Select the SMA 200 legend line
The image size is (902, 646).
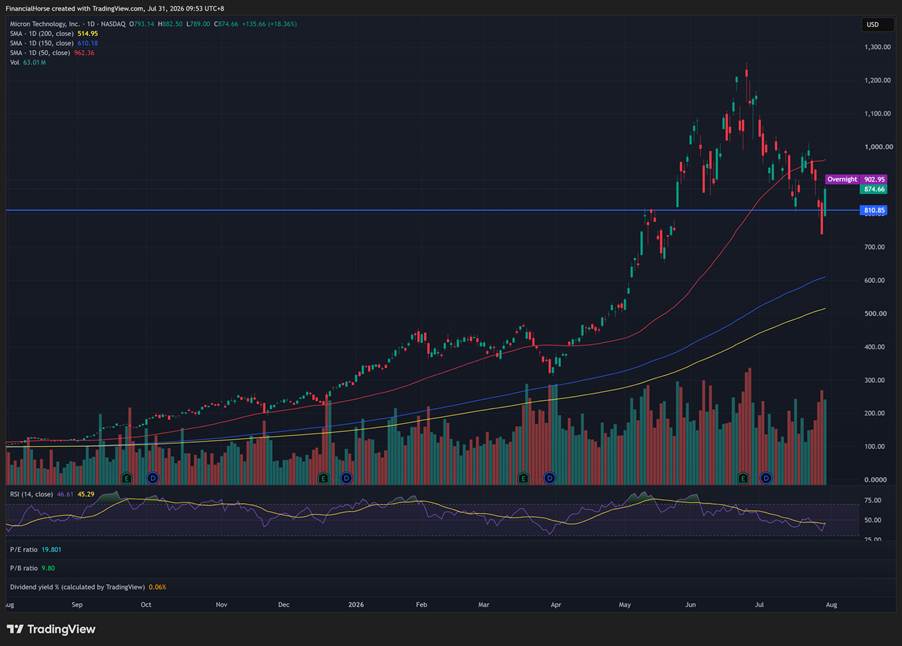click(53, 34)
